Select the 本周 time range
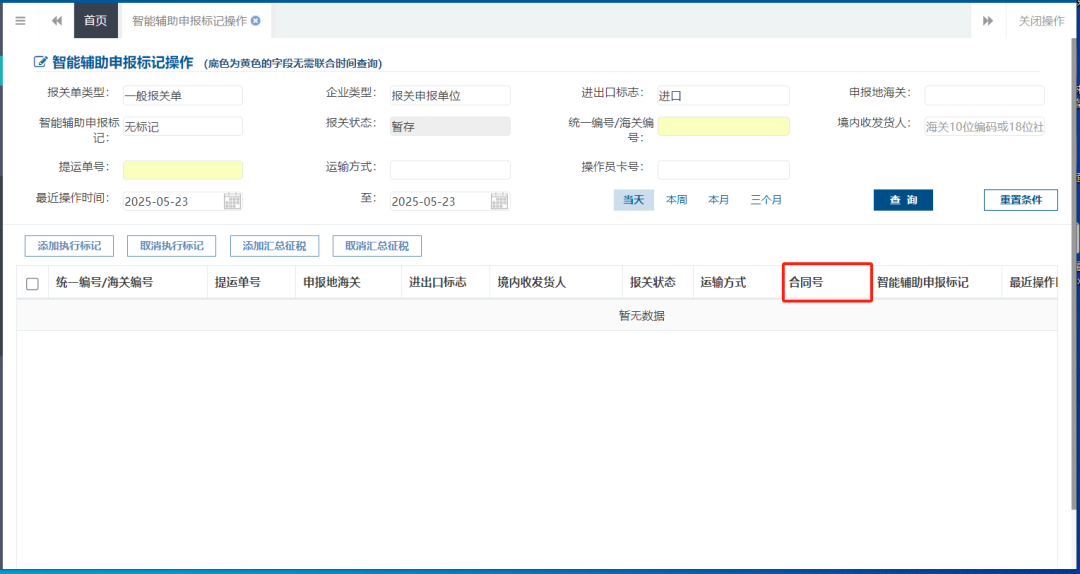Screen dimensions: 1080x574 677,200
